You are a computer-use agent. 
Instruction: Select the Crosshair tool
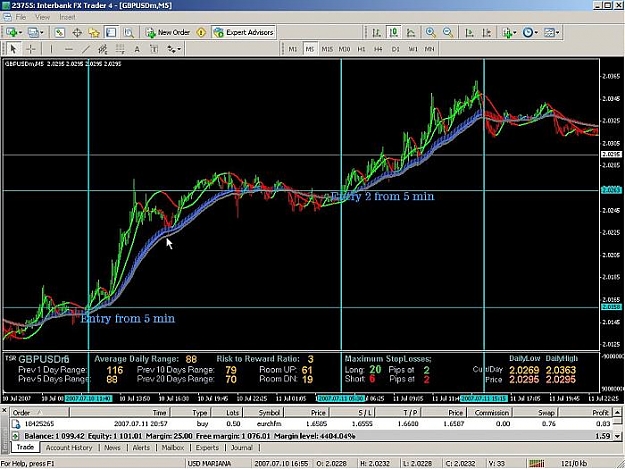point(31,49)
